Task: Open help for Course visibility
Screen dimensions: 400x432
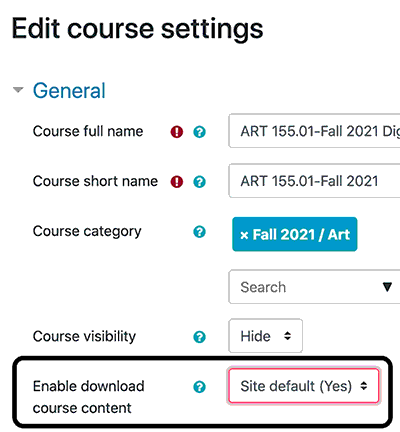Action: pyautogui.click(x=199, y=337)
